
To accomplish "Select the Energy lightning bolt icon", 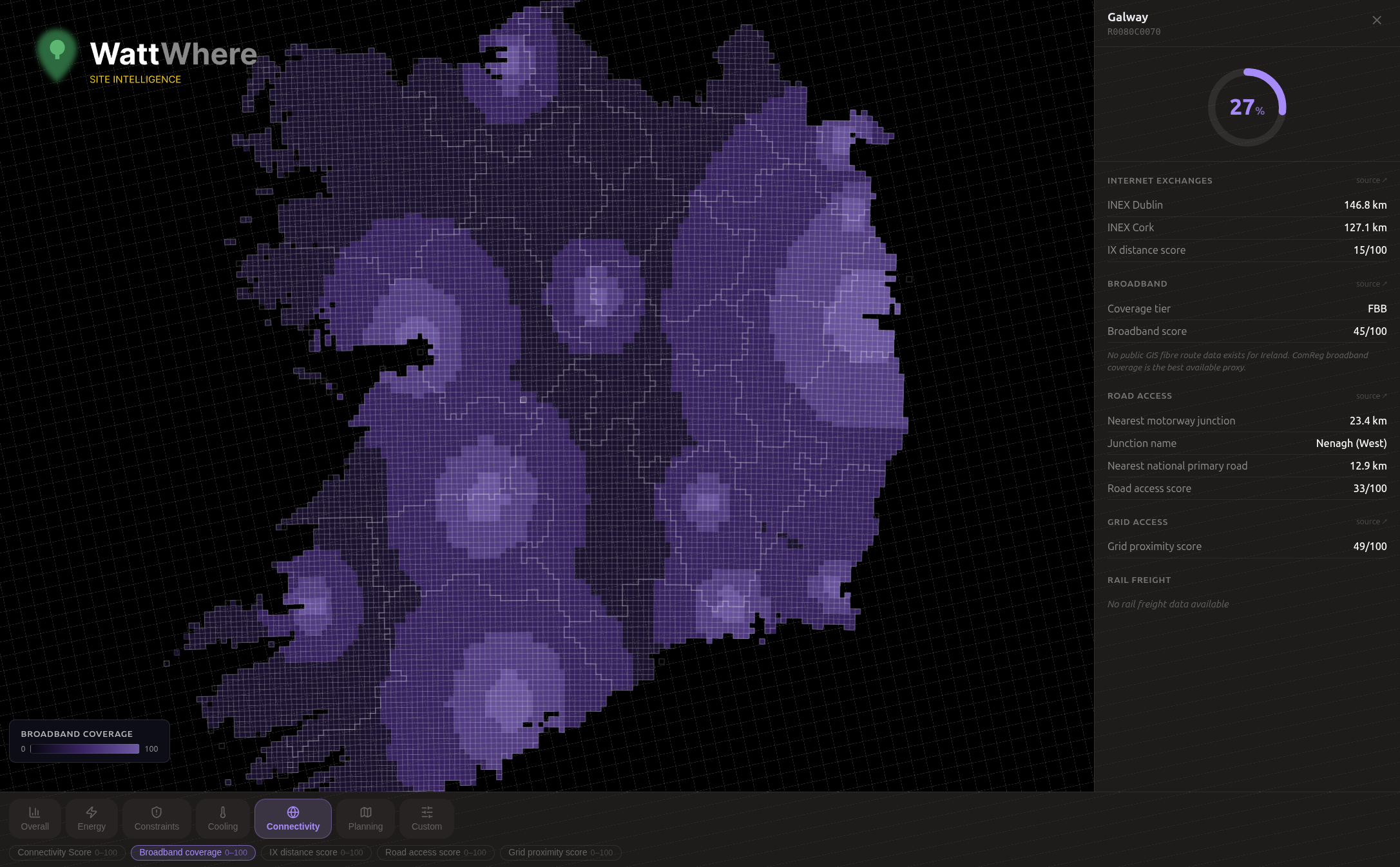I will click(91, 812).
